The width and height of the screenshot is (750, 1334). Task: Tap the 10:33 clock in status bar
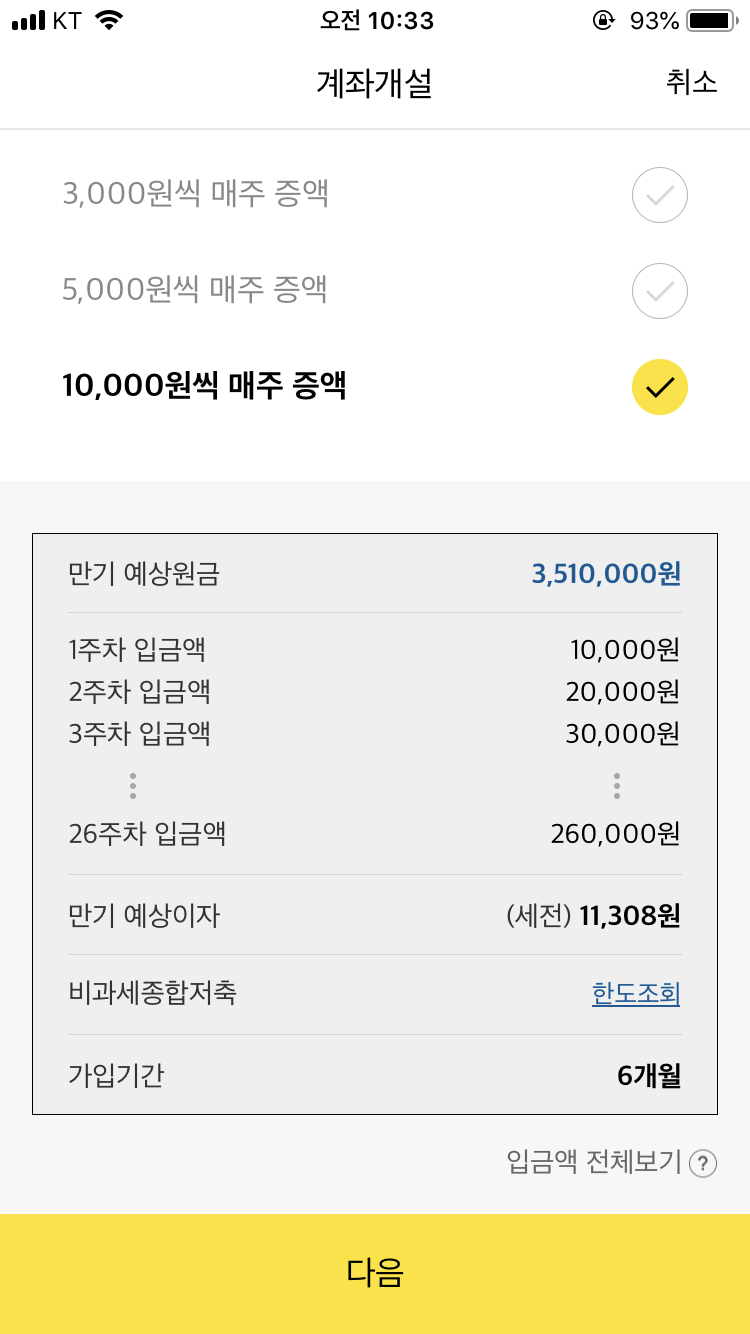(377, 20)
